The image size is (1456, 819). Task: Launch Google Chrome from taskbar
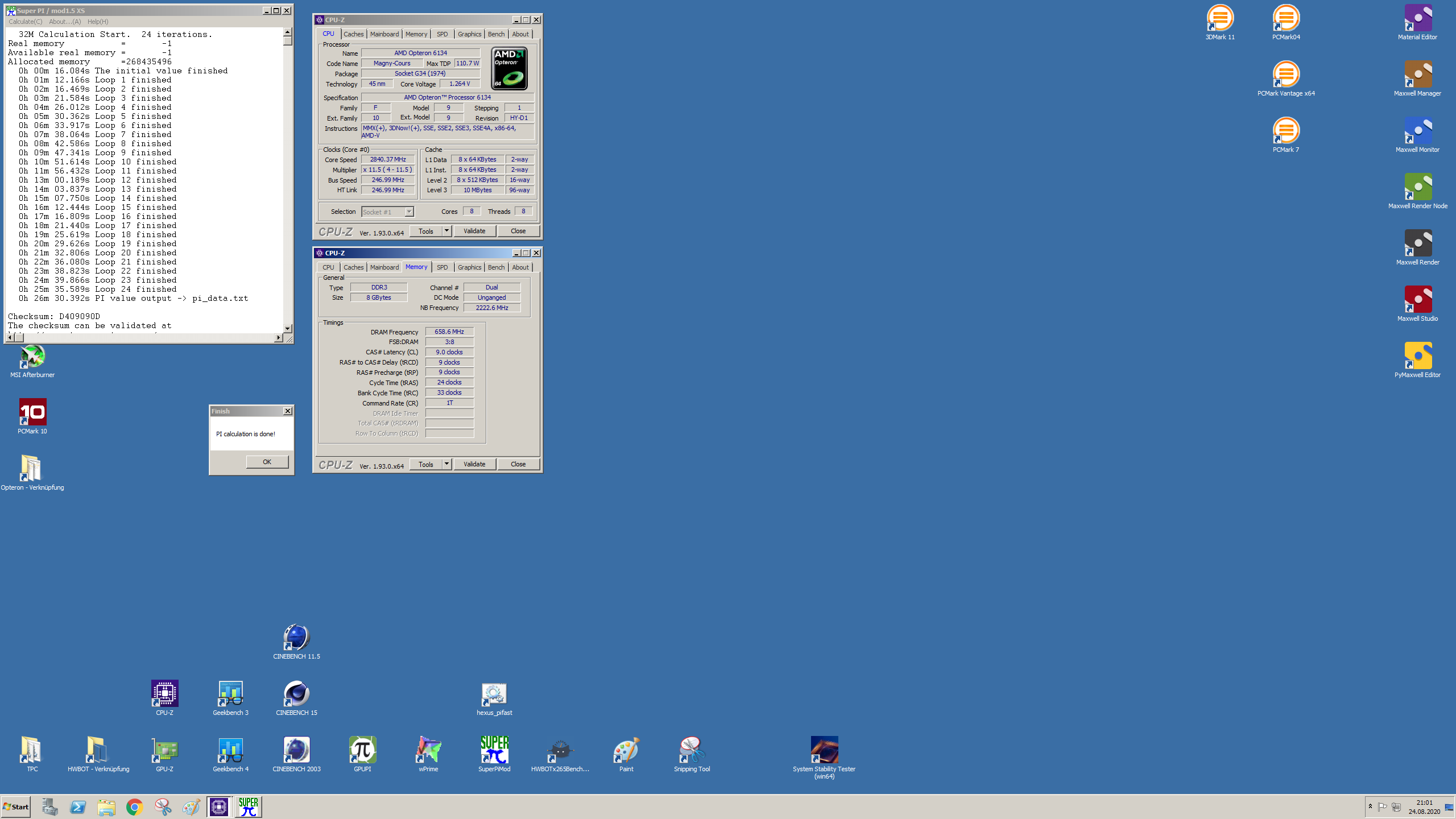coord(135,806)
